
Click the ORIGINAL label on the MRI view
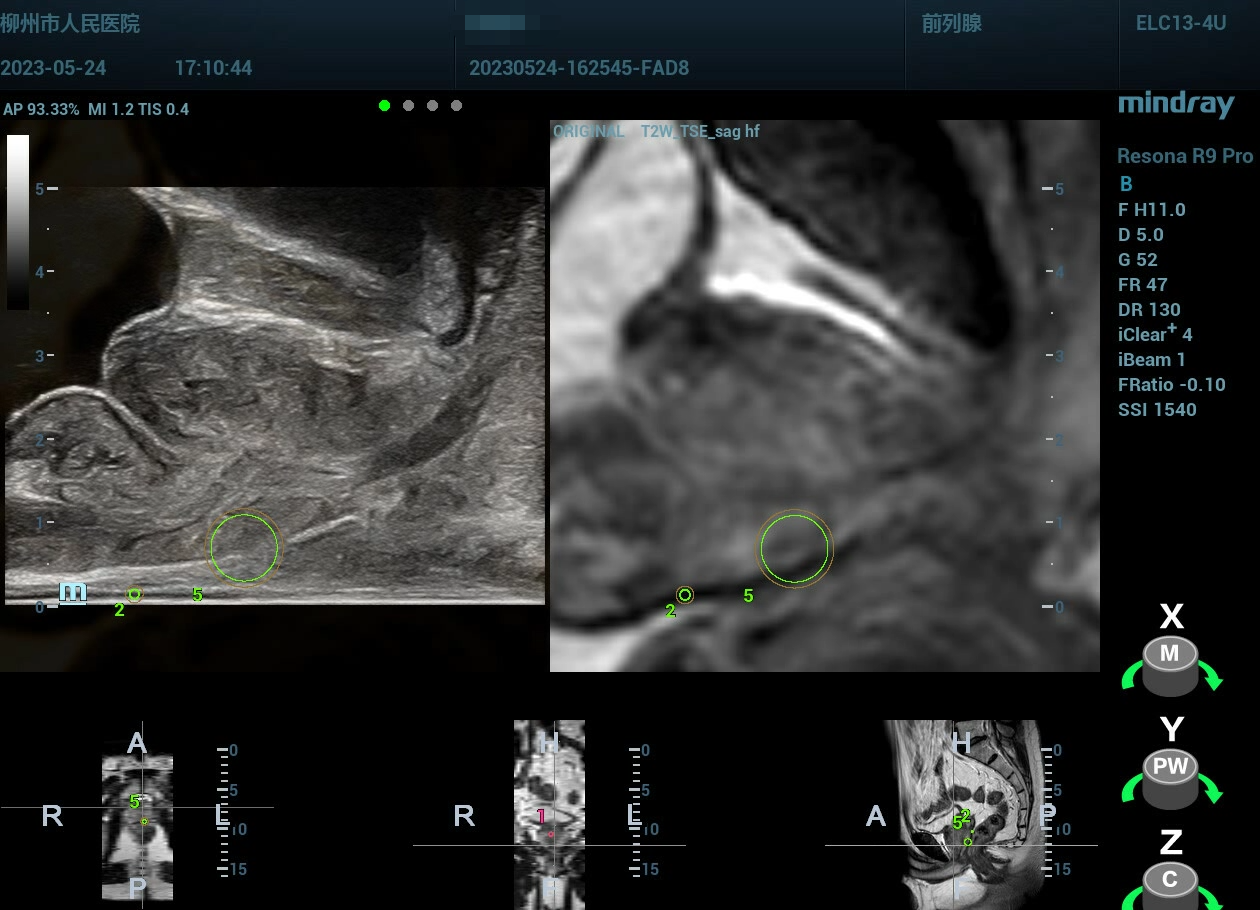pos(589,132)
